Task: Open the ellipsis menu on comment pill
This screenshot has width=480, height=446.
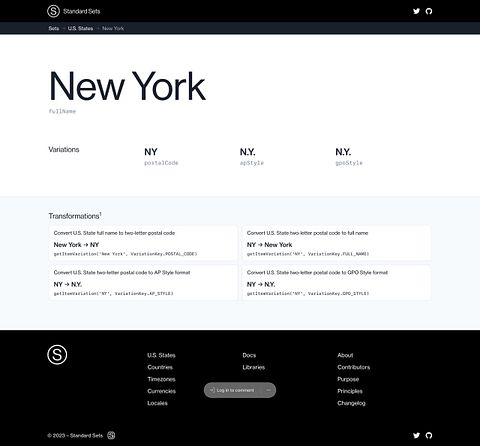Action: click(268, 390)
